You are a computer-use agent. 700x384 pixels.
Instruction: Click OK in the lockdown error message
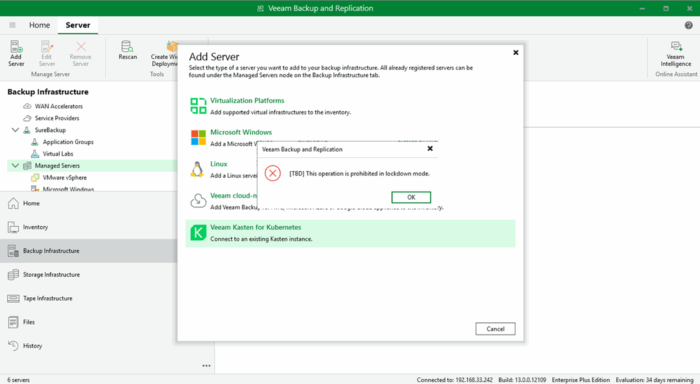coord(411,197)
